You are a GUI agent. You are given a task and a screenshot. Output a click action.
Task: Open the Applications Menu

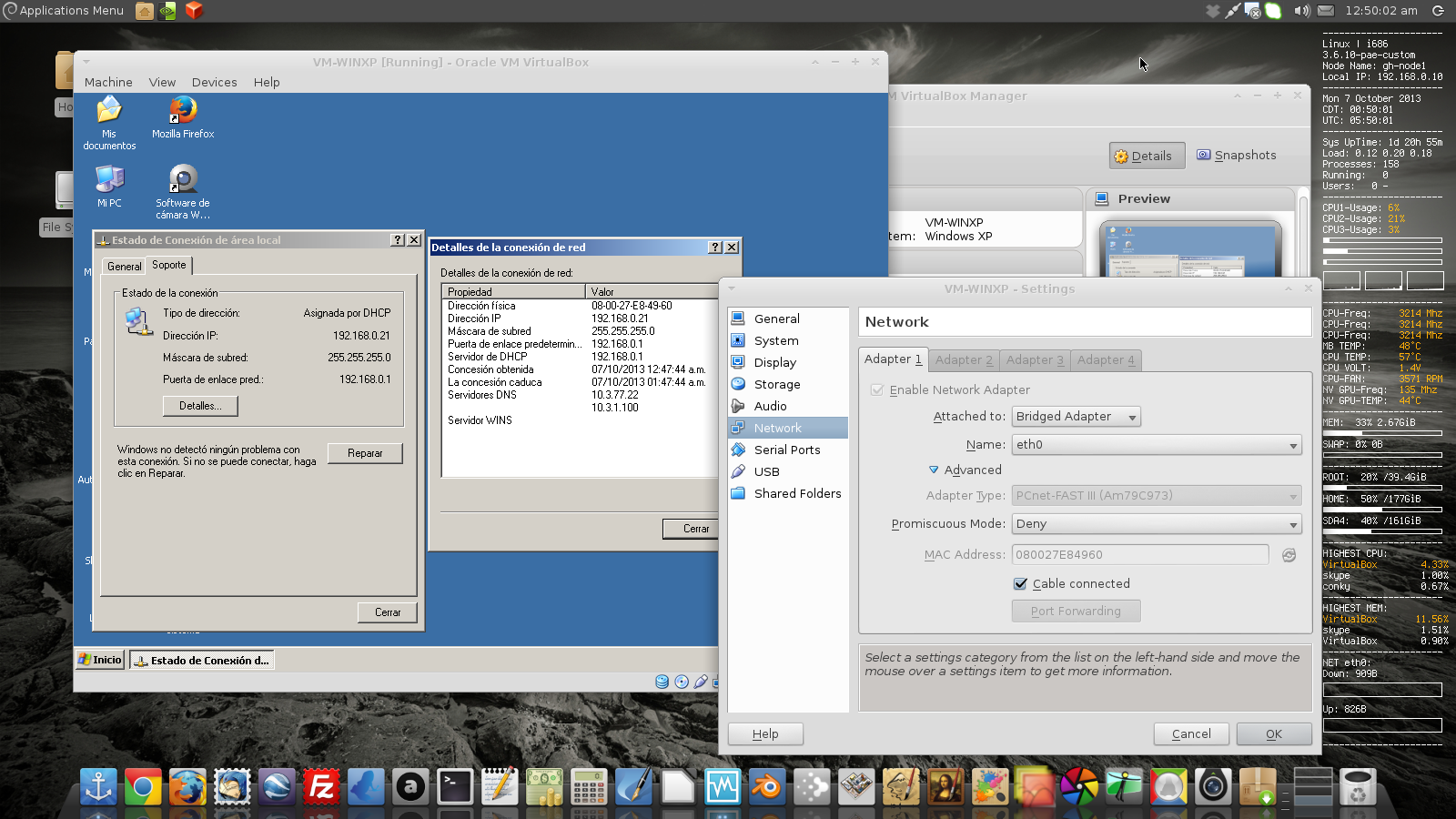click(x=64, y=11)
